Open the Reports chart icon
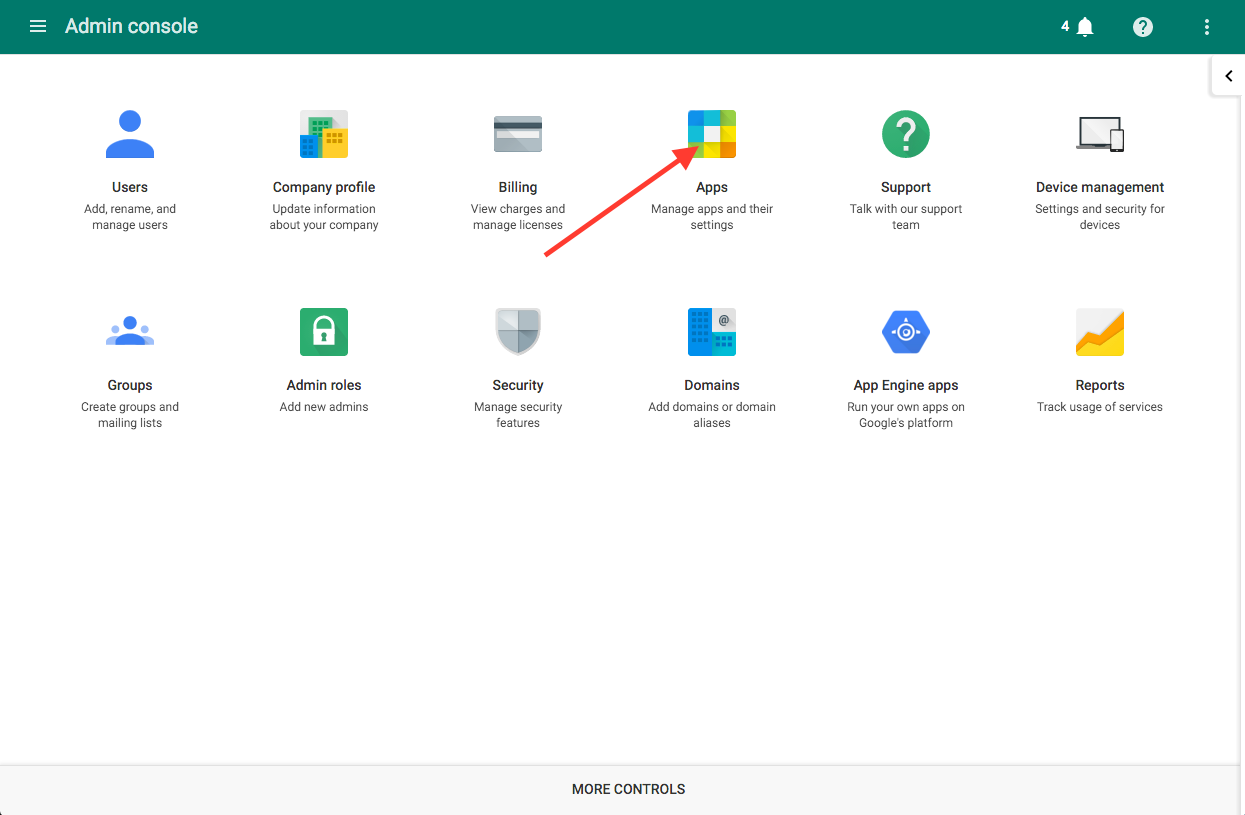Viewport: 1245px width, 815px height. 1100,332
